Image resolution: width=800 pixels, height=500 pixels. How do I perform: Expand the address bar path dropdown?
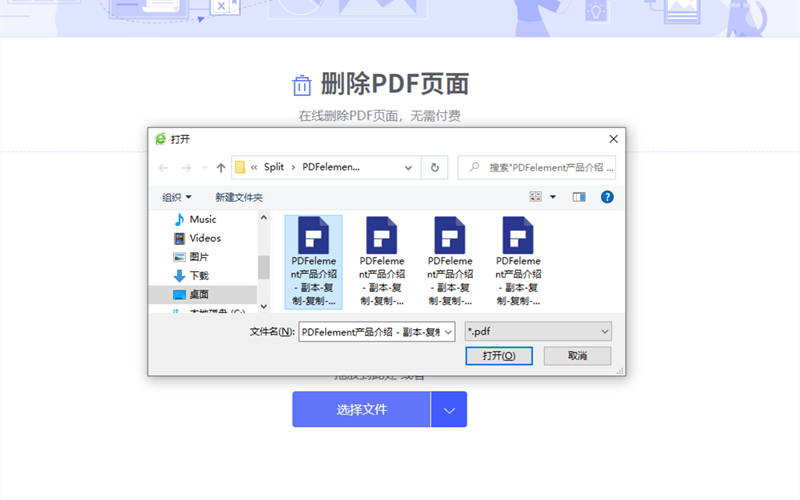pyautogui.click(x=408, y=168)
